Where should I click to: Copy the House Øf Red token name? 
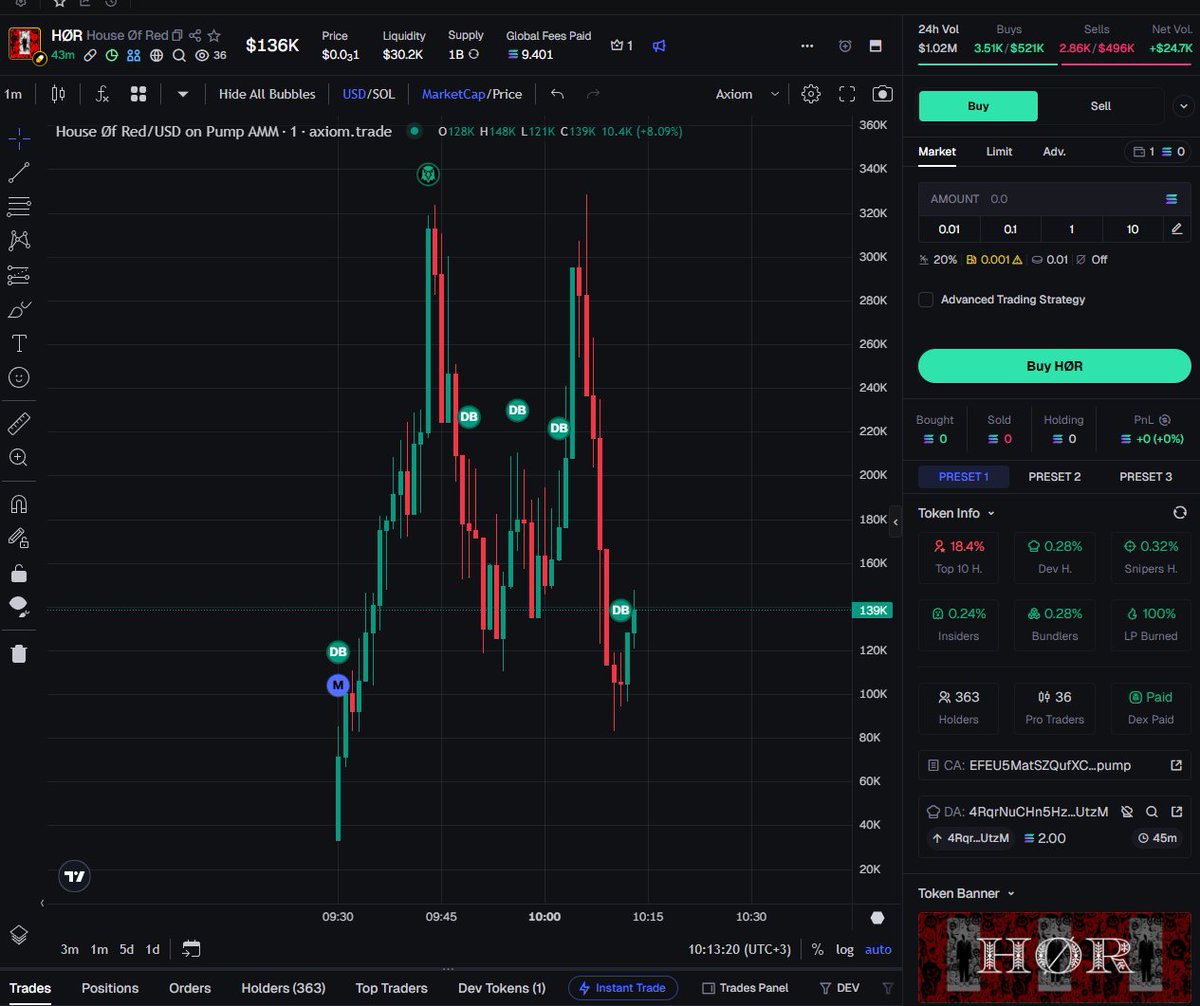(x=177, y=35)
